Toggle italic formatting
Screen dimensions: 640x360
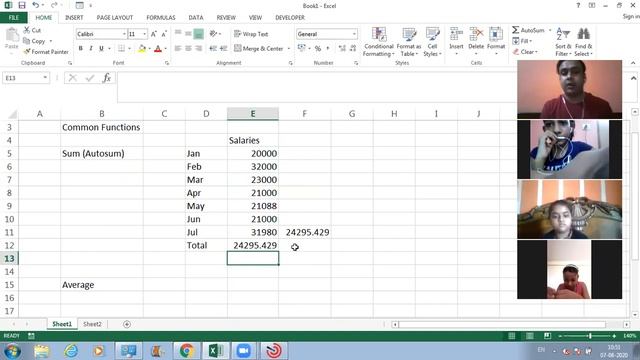tap(91, 49)
